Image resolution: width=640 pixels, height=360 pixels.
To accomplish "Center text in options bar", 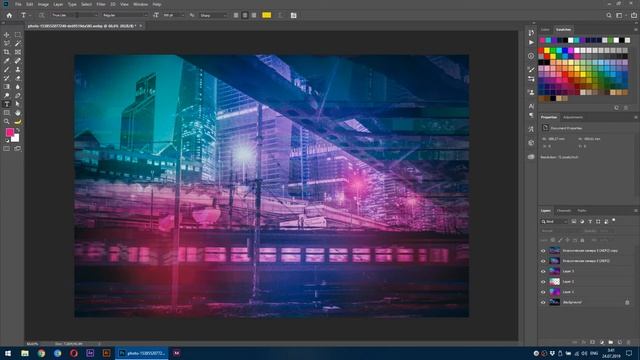I will click(245, 15).
